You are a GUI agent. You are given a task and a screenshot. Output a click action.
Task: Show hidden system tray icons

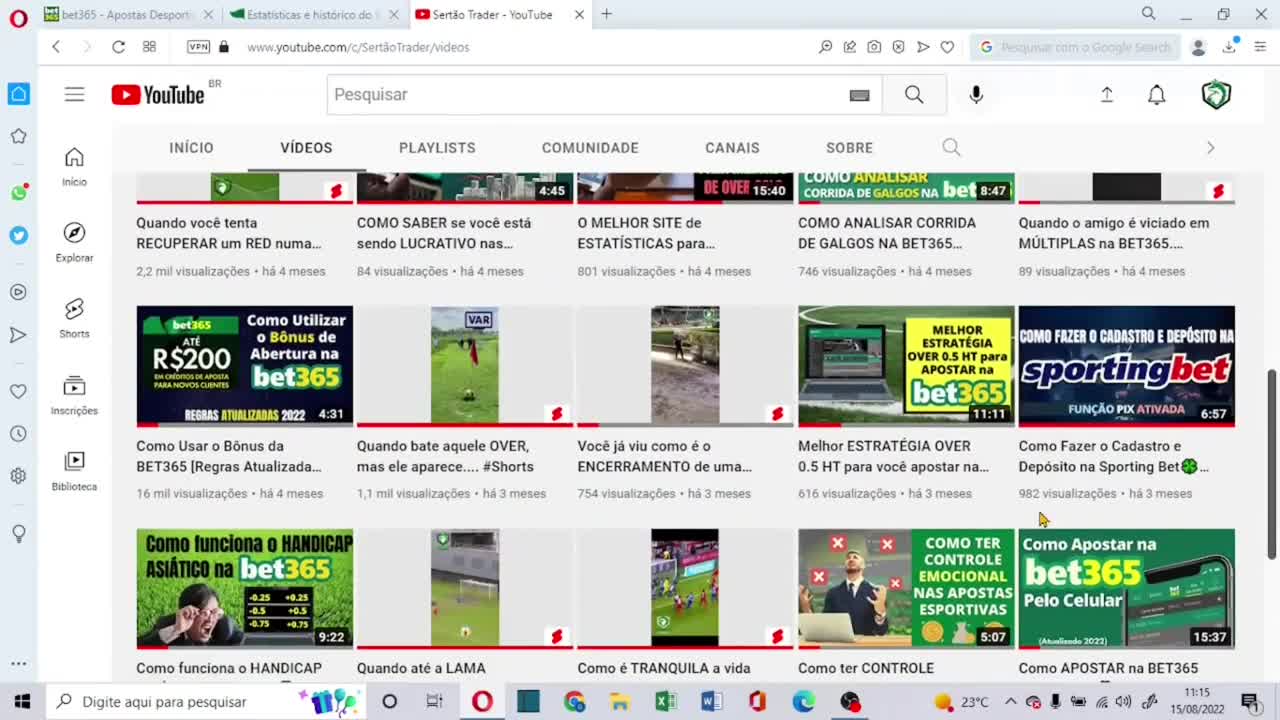1010,702
